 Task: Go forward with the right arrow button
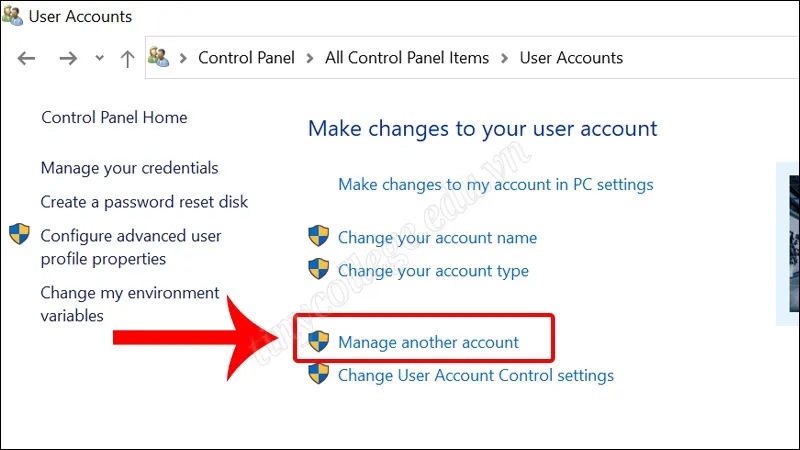click(68, 58)
